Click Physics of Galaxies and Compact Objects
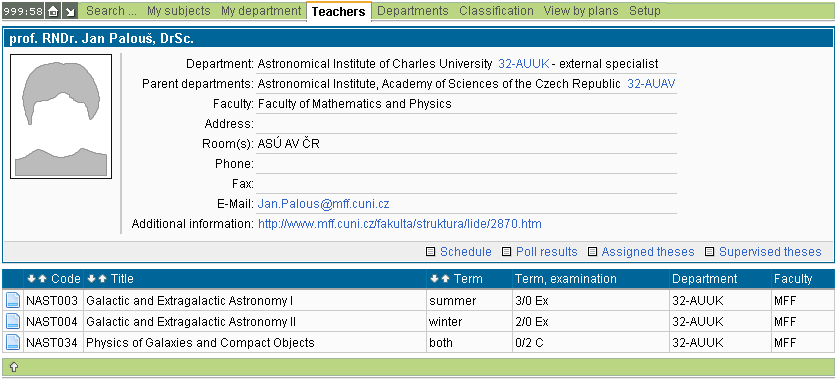 pyautogui.click(x=200, y=342)
